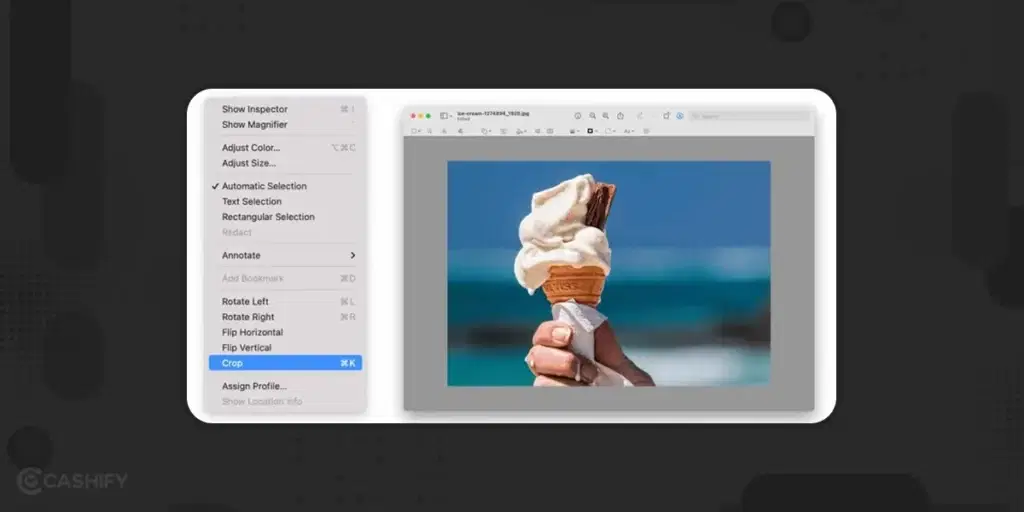Toggle checked Automatic Selection menu item
The height and width of the screenshot is (512, 1024).
(x=285, y=186)
